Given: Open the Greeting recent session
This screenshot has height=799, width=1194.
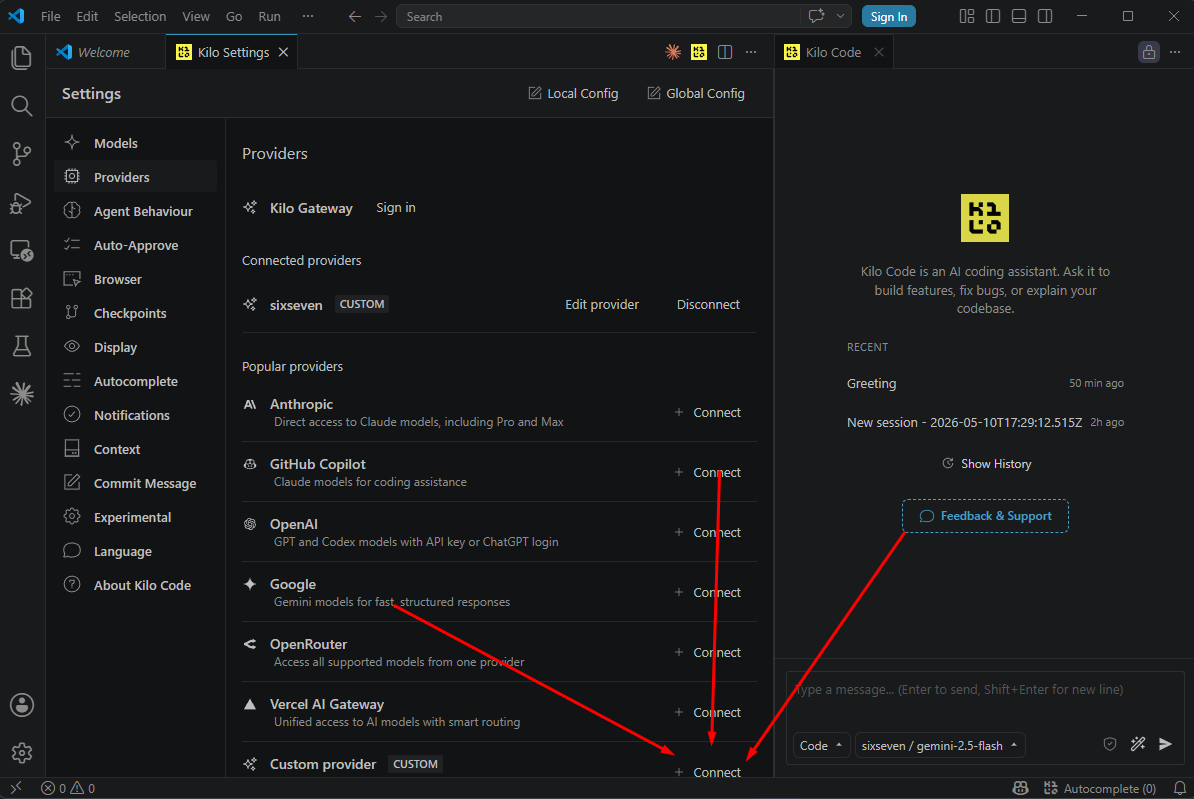Looking at the screenshot, I should coord(985,383).
